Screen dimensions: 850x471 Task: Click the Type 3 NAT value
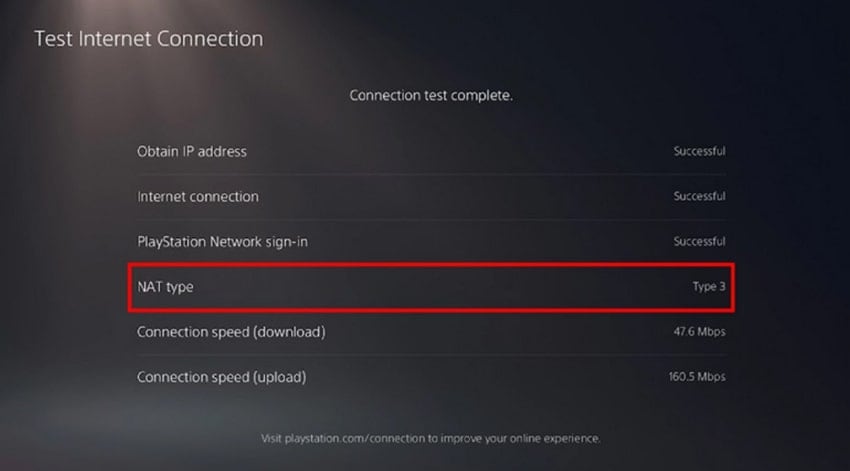click(x=709, y=287)
